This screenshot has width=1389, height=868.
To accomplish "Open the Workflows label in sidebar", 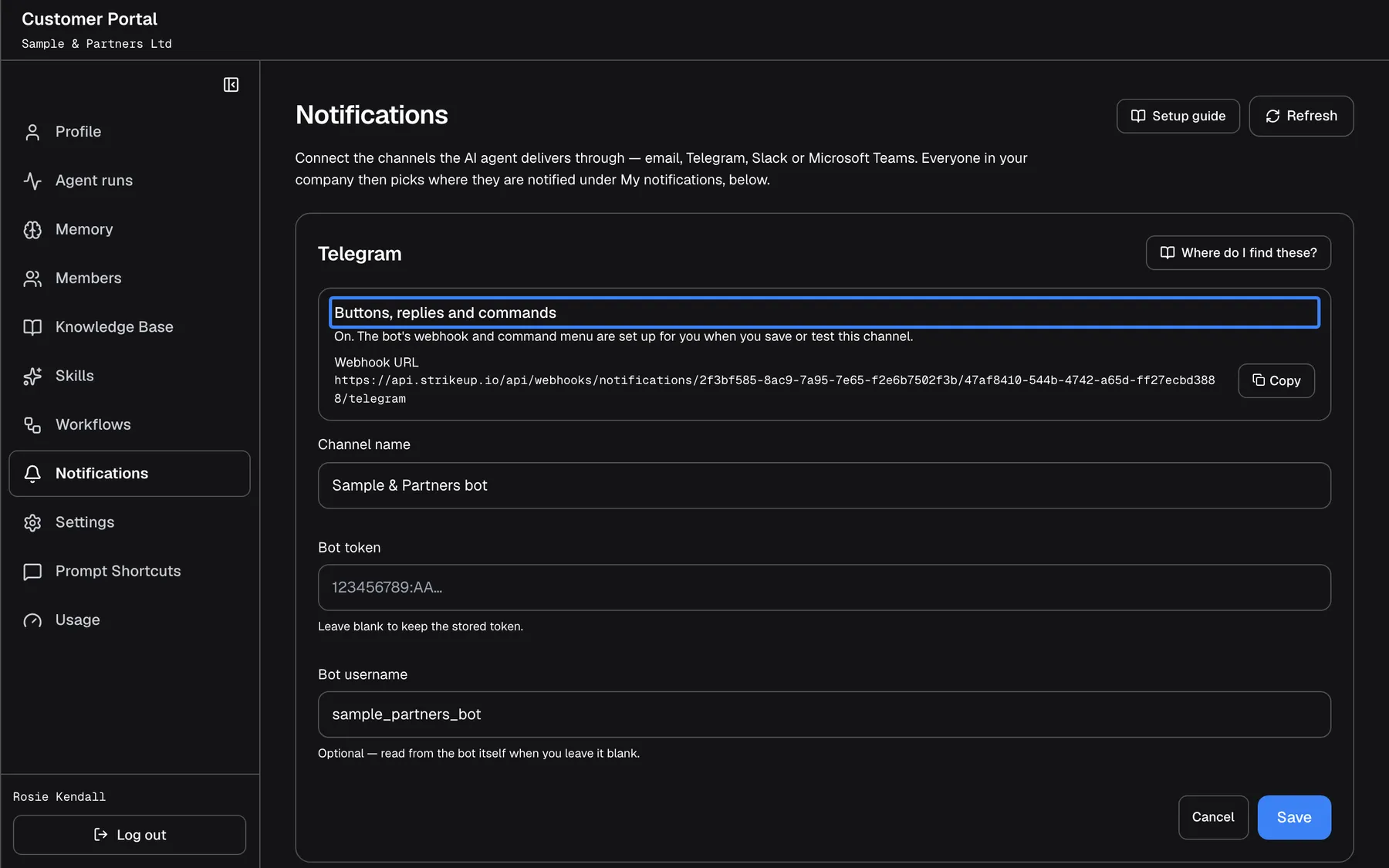I will 93,425.
